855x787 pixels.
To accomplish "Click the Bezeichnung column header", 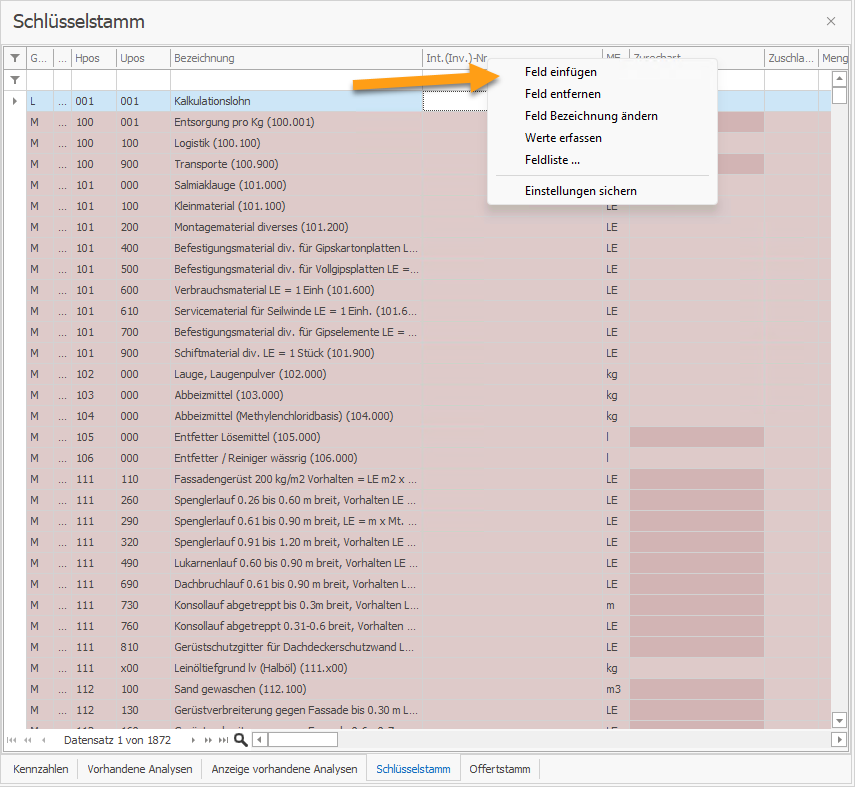I will tap(296, 58).
